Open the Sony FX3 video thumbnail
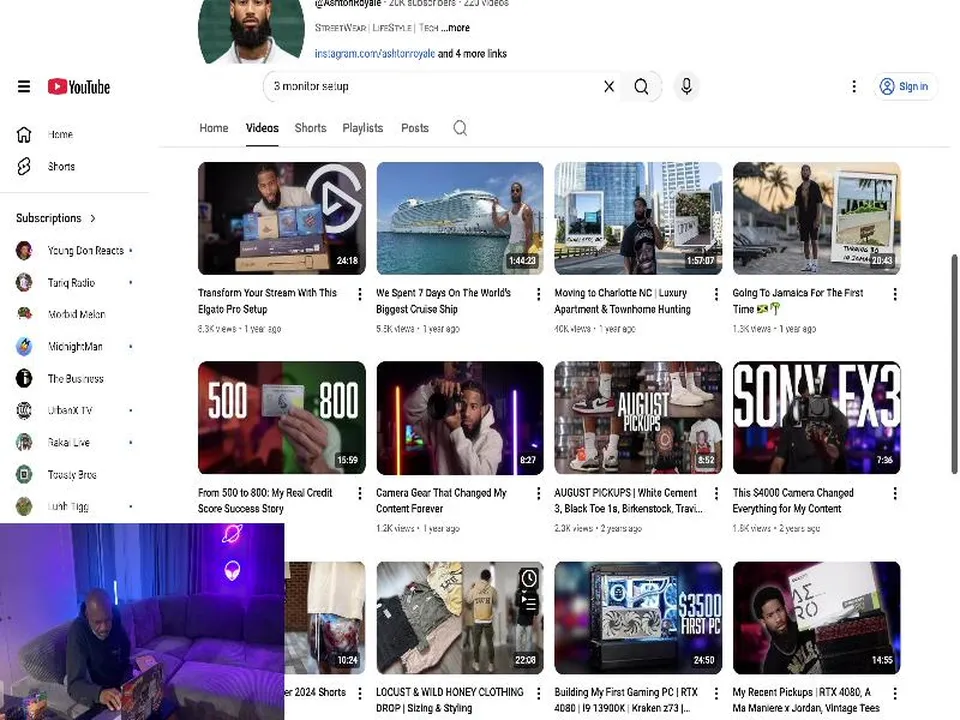Screen dimensions: 960x720 click(x=817, y=418)
